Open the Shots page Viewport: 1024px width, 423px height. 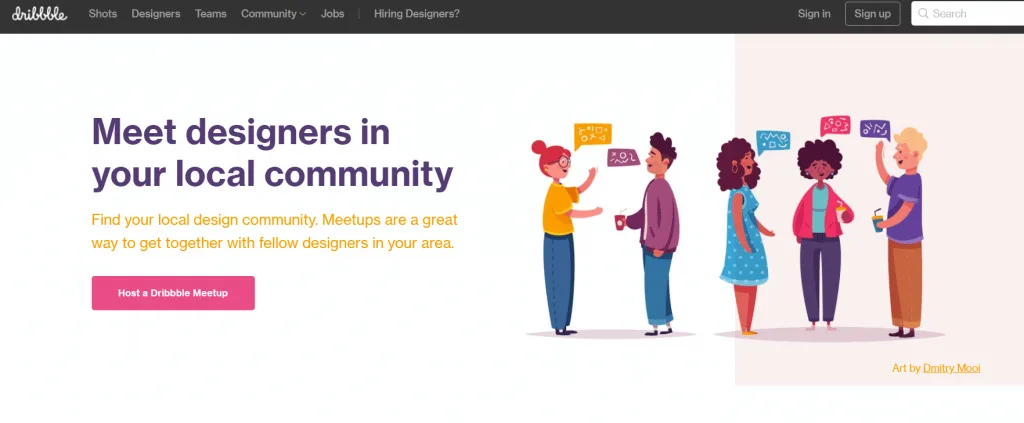[x=103, y=14]
